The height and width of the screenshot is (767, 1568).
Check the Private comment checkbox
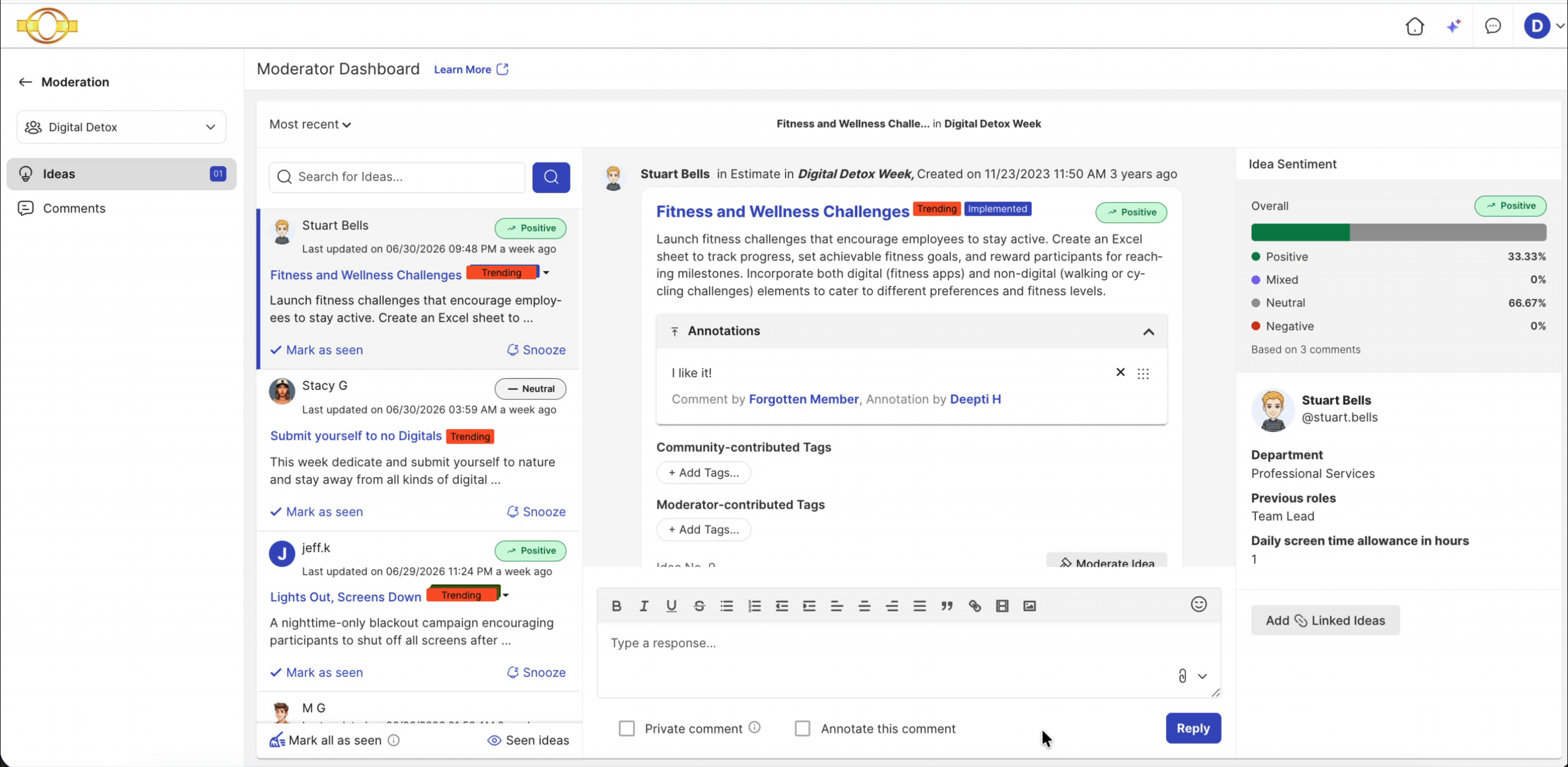click(626, 728)
